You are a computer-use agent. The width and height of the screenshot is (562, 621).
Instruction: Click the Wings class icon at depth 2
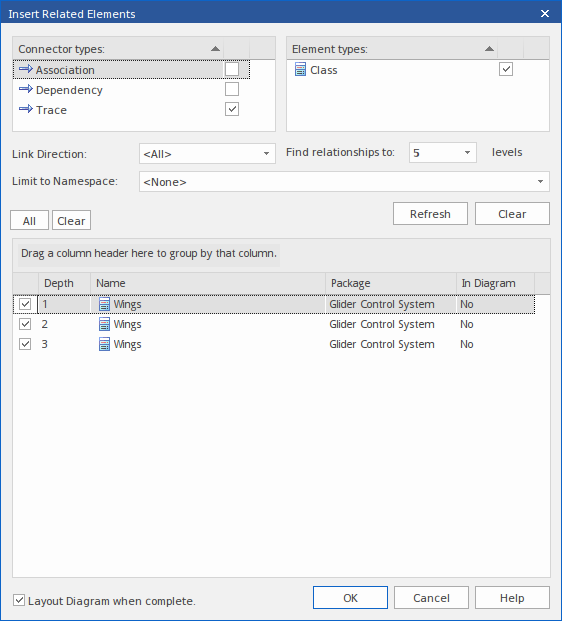click(104, 324)
